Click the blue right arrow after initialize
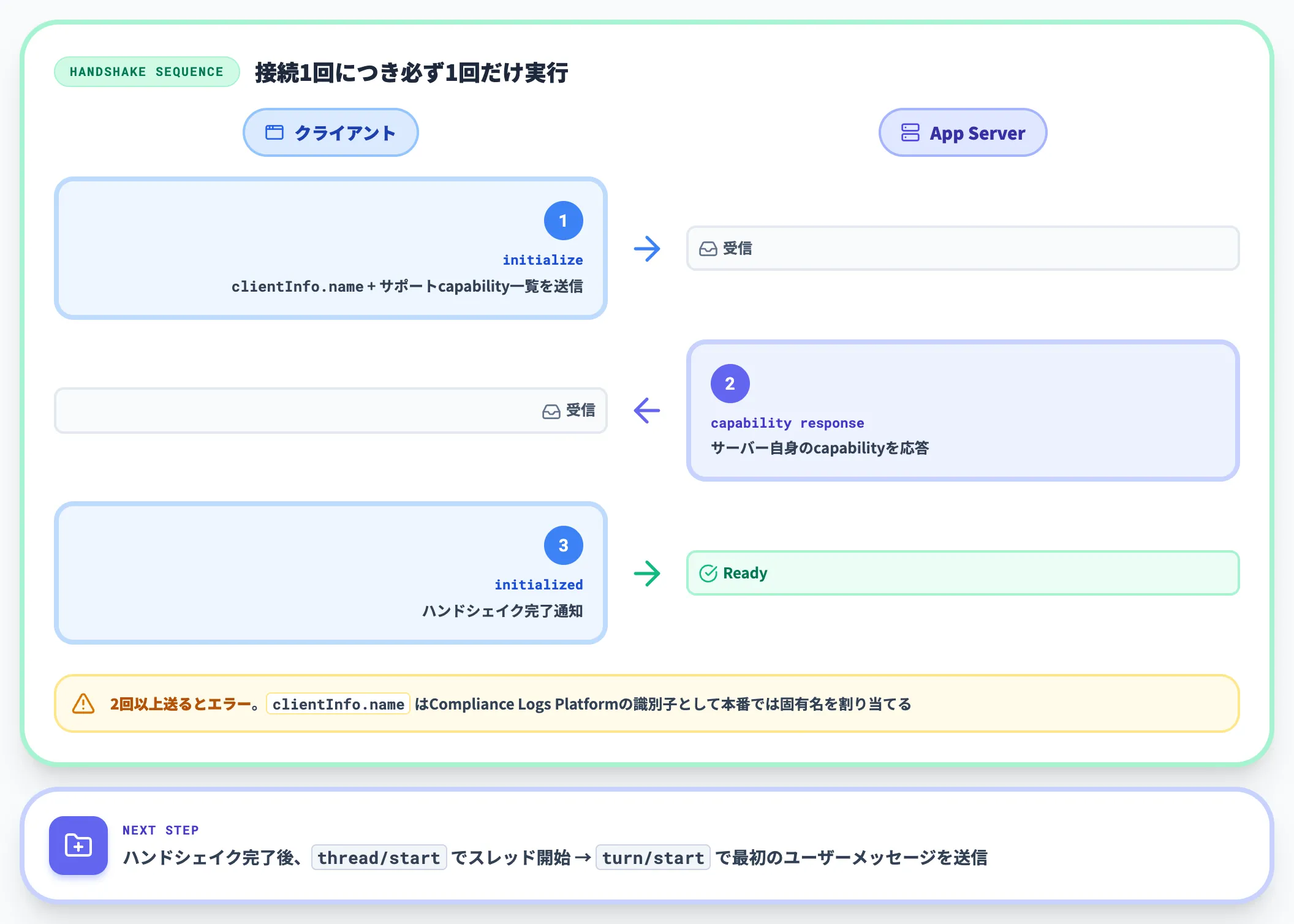The height and width of the screenshot is (924, 1294). click(647, 249)
